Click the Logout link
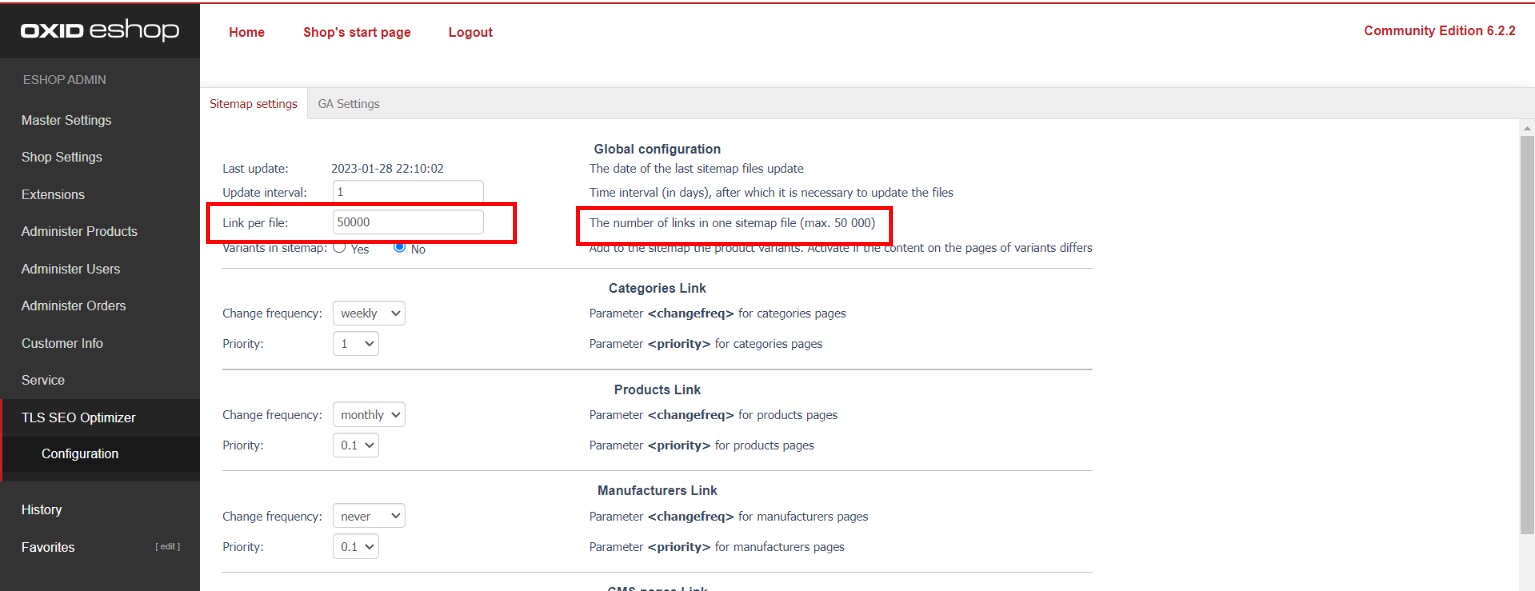The height and width of the screenshot is (591, 1535). [470, 31]
